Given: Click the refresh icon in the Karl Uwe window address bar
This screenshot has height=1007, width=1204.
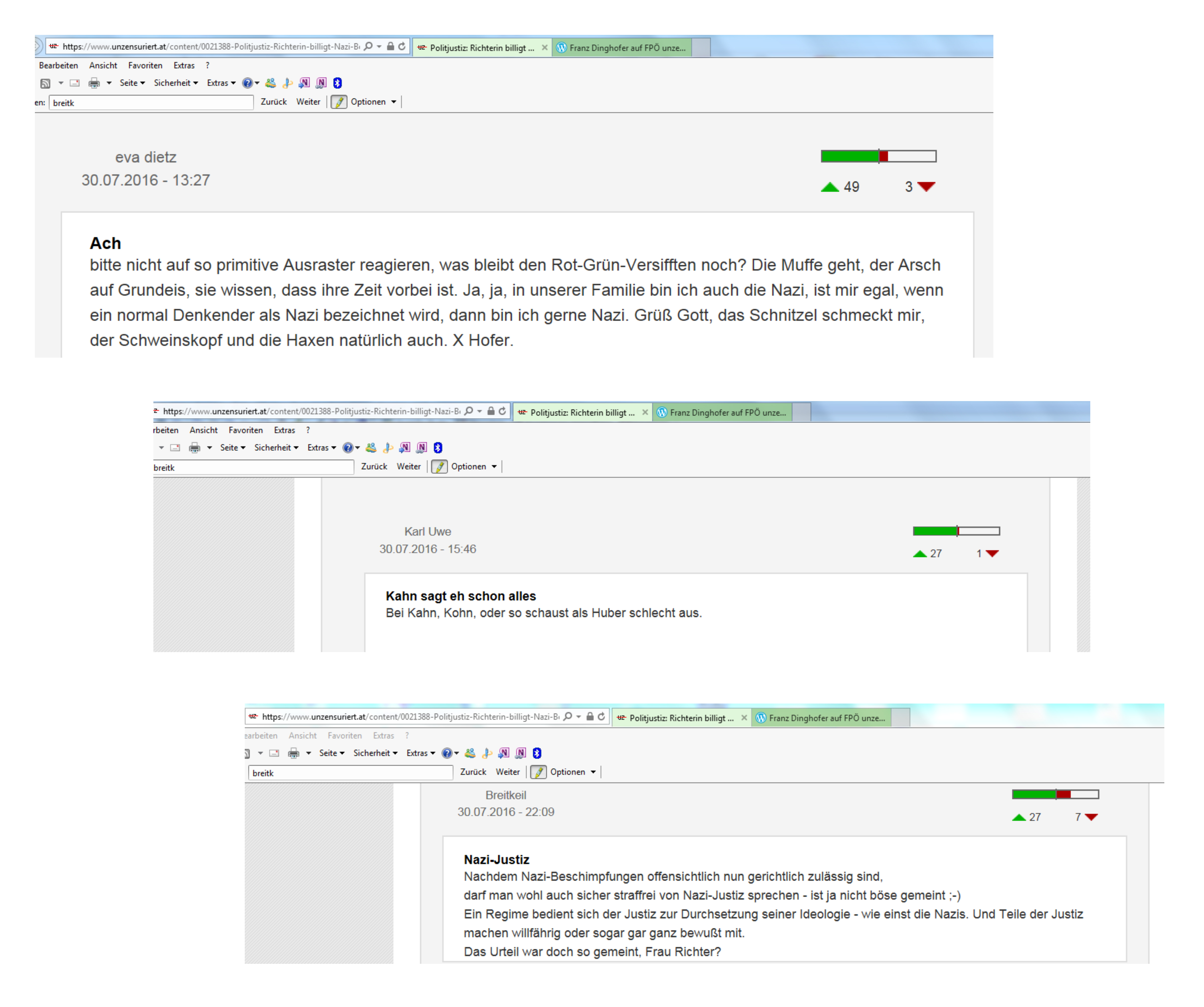Looking at the screenshot, I should coord(503,412).
